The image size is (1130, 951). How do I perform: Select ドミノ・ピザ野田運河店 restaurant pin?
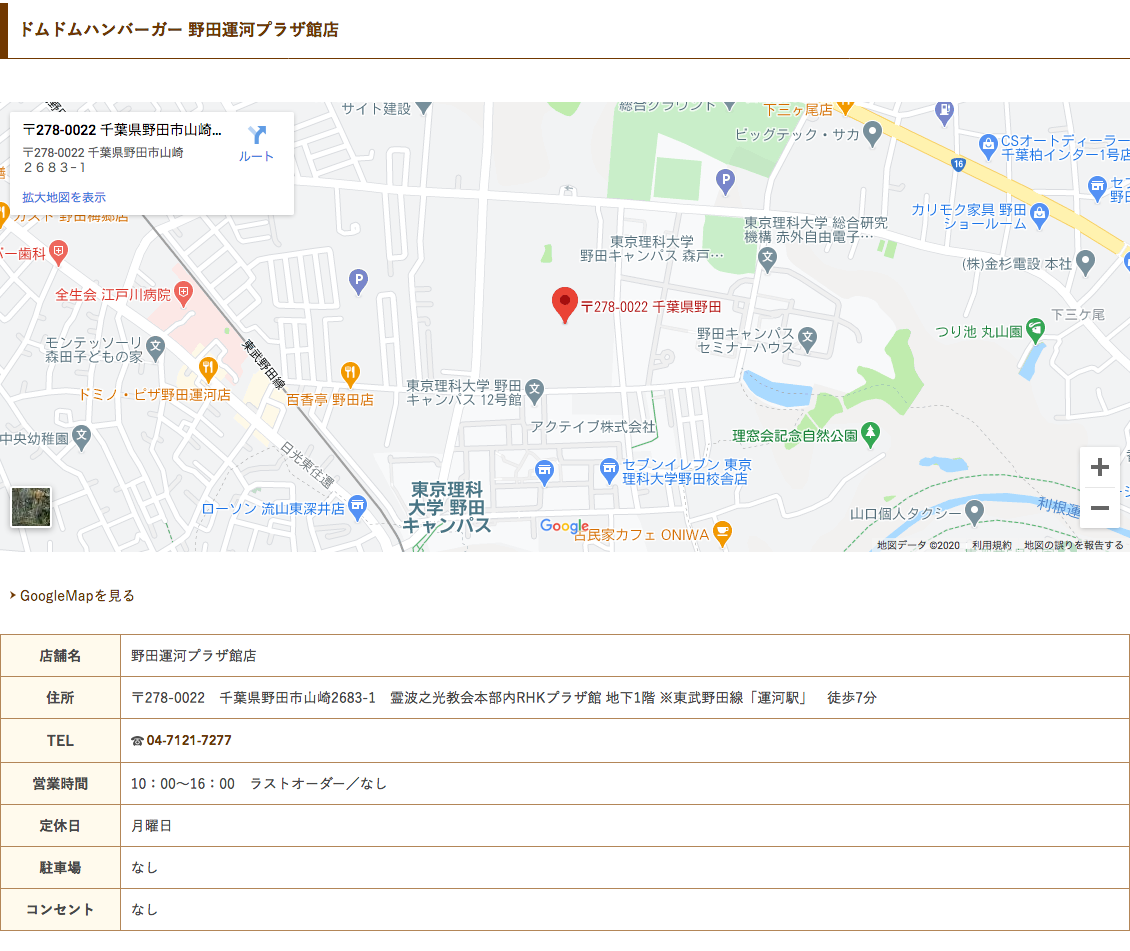[x=208, y=370]
